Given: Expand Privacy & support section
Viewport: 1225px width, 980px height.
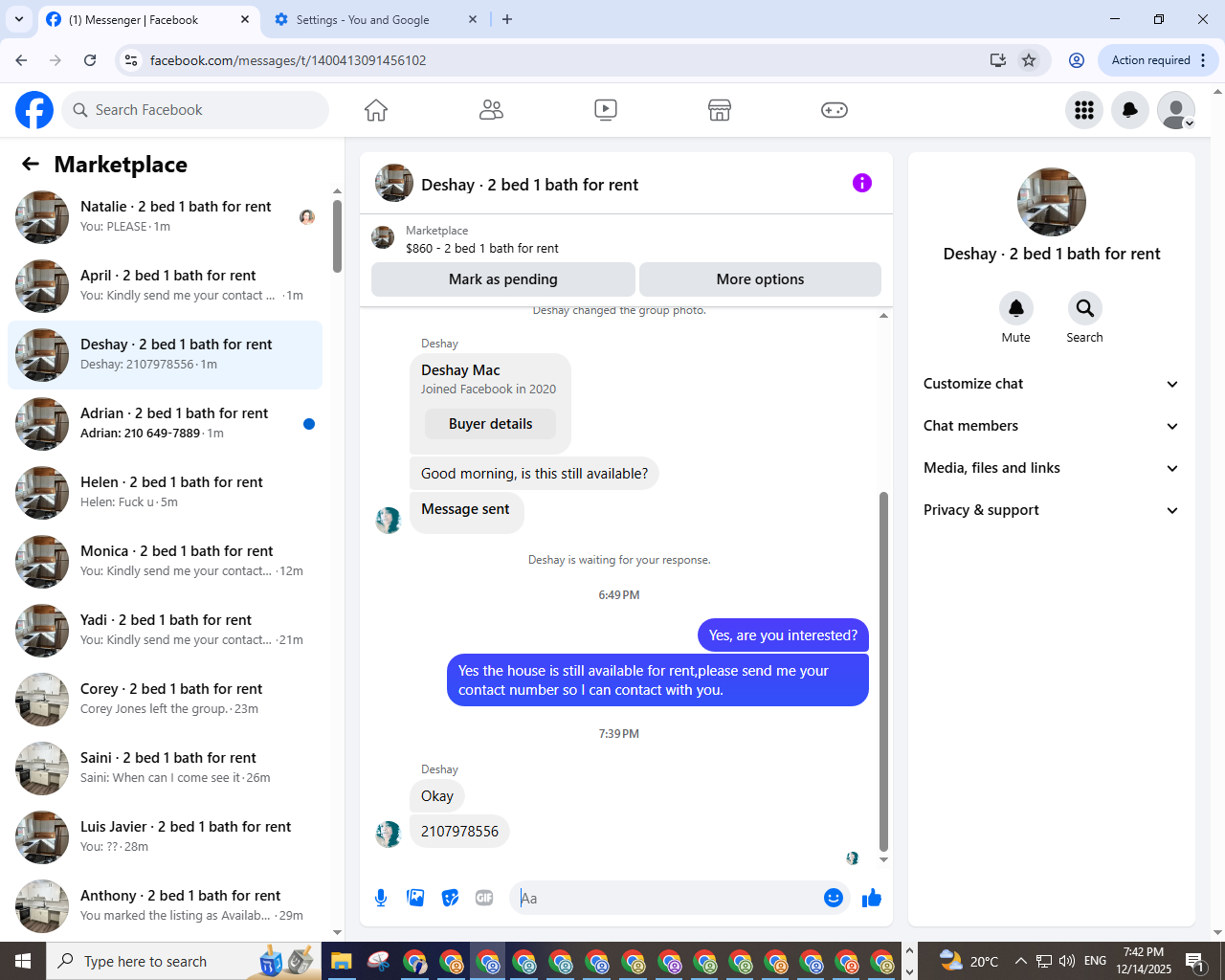Looking at the screenshot, I should point(1051,510).
